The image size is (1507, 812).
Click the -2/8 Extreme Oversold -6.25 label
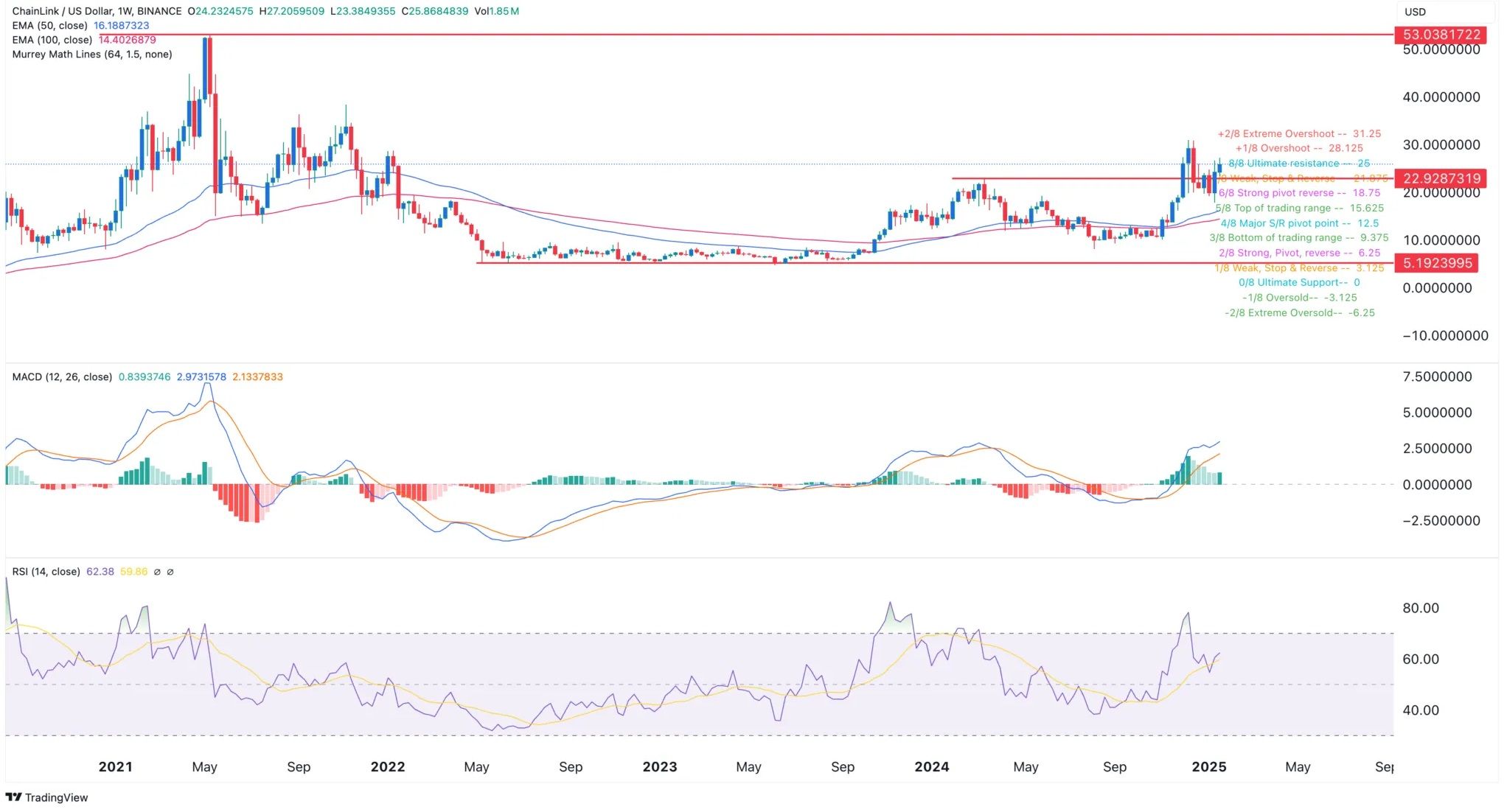1299,313
